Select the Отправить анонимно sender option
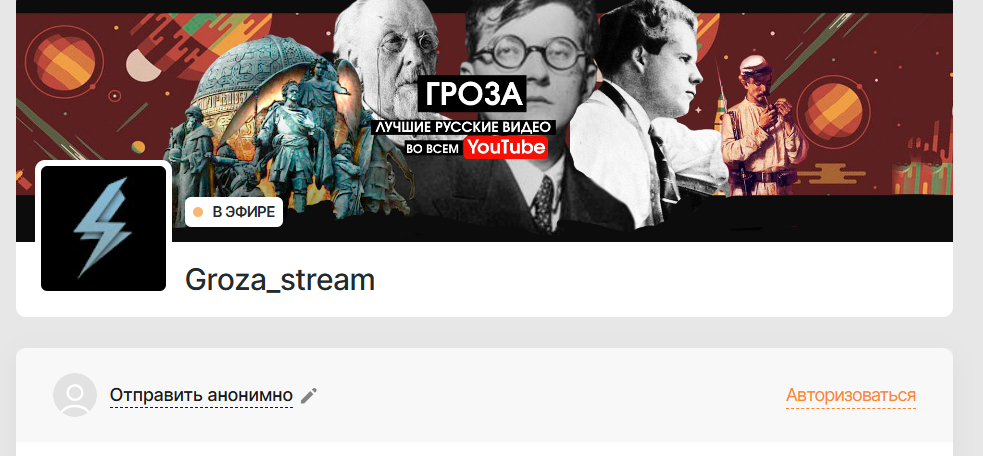983x456 pixels. pos(201,395)
